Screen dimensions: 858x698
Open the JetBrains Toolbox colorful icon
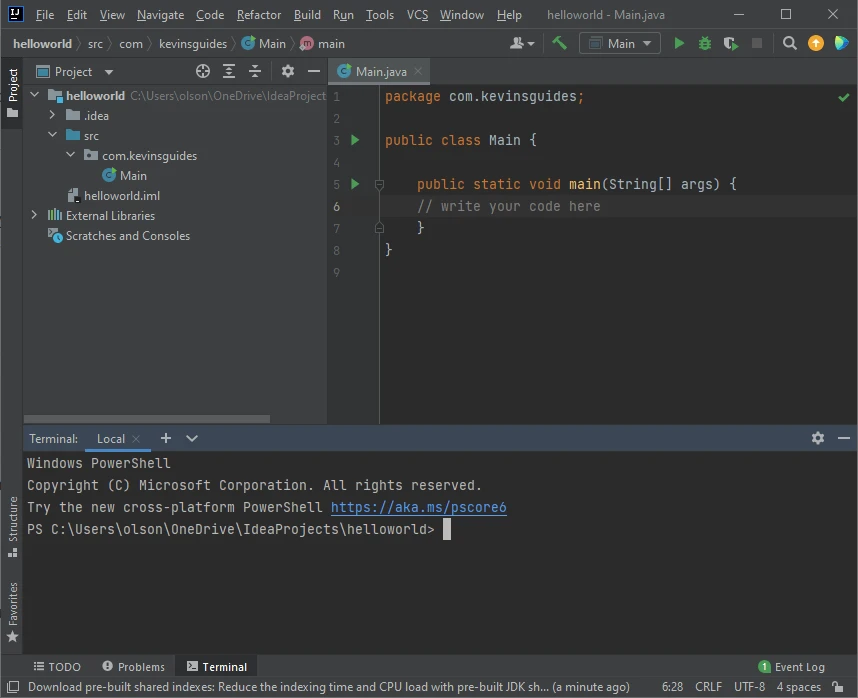point(841,43)
